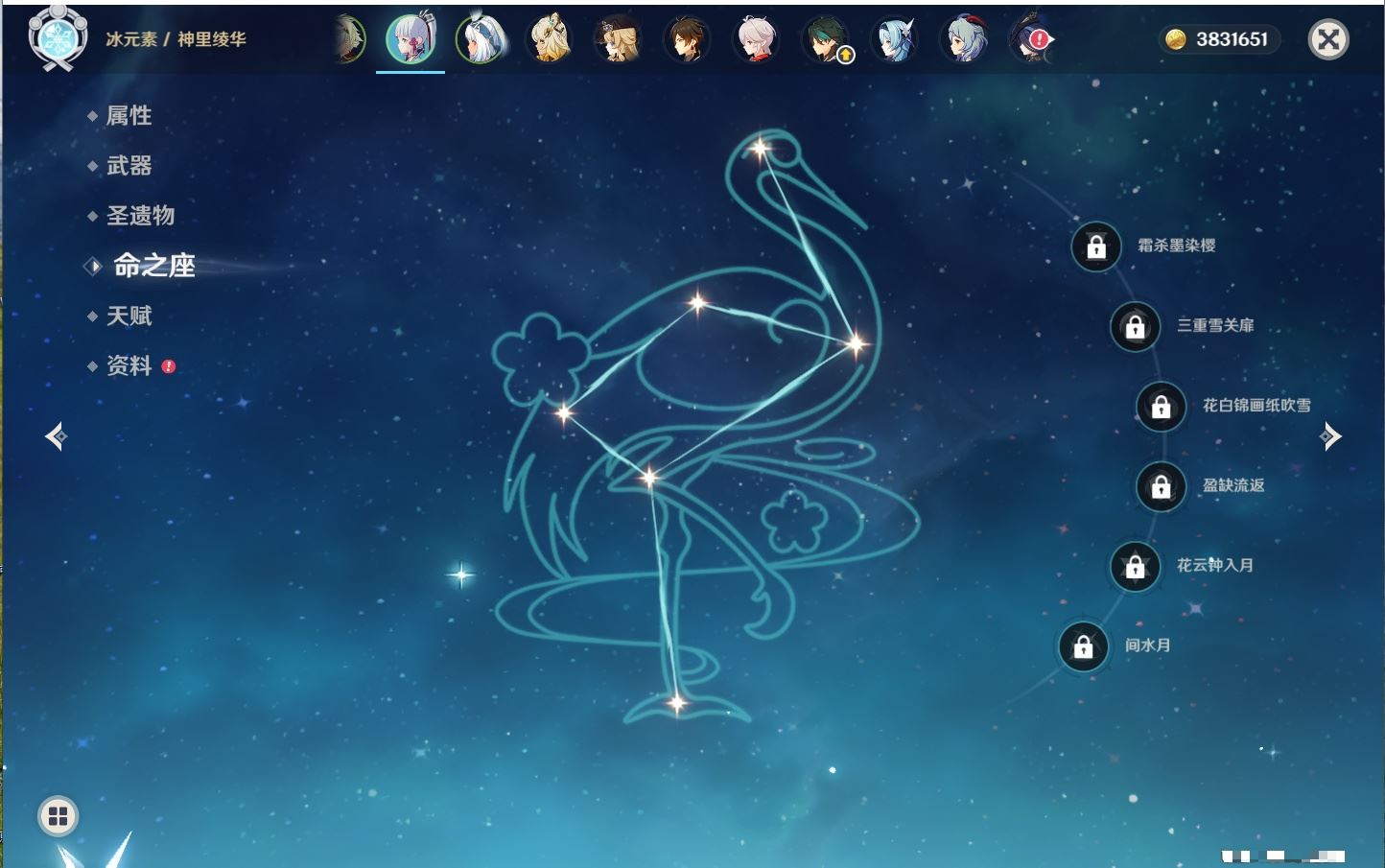Viewport: 1385px width, 868px height.
Task: Go to next character with right arrow
Action: [x=1330, y=436]
